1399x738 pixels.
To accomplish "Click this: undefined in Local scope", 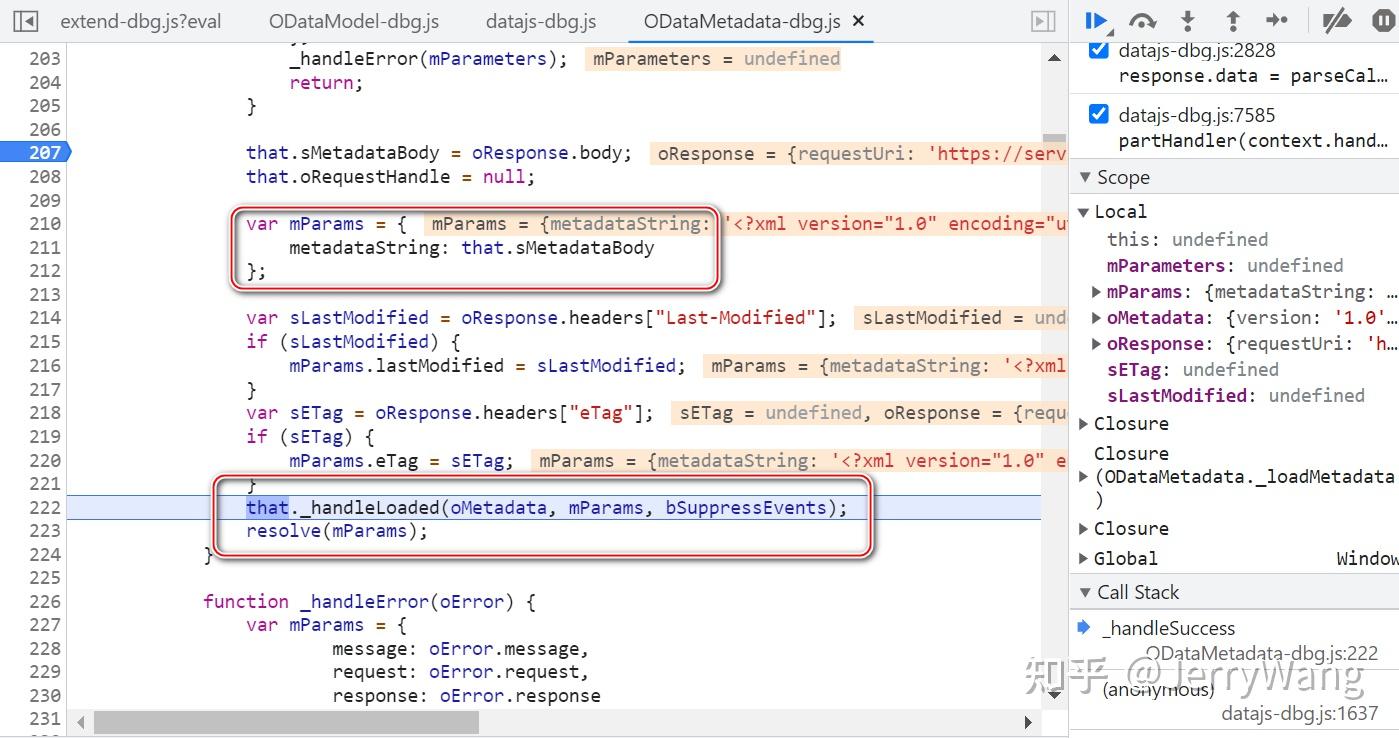I will tap(1187, 240).
